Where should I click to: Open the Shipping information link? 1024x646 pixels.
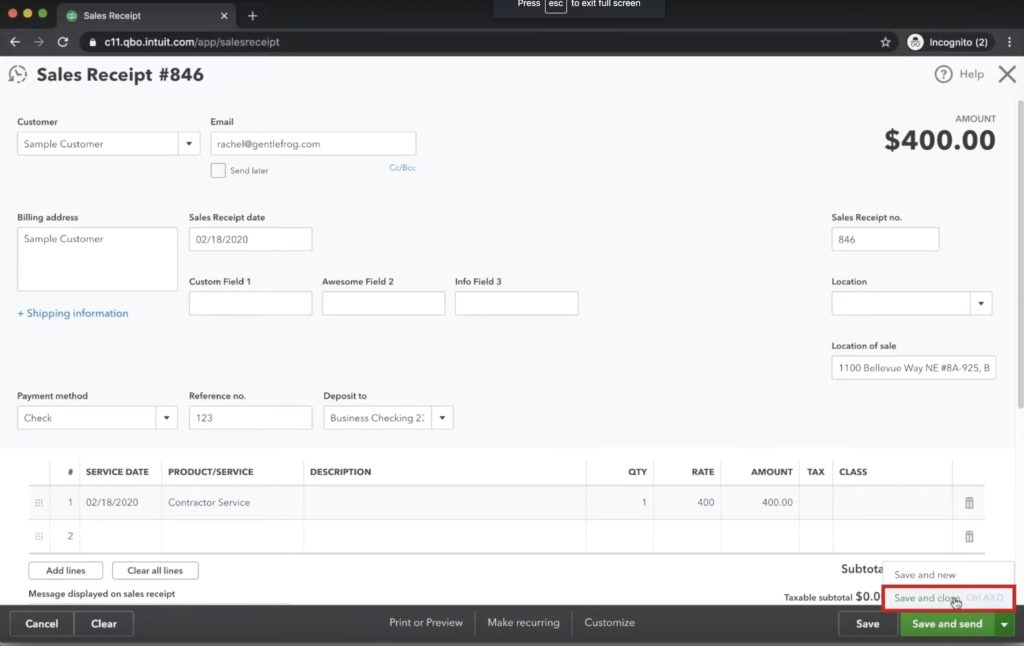pos(72,314)
